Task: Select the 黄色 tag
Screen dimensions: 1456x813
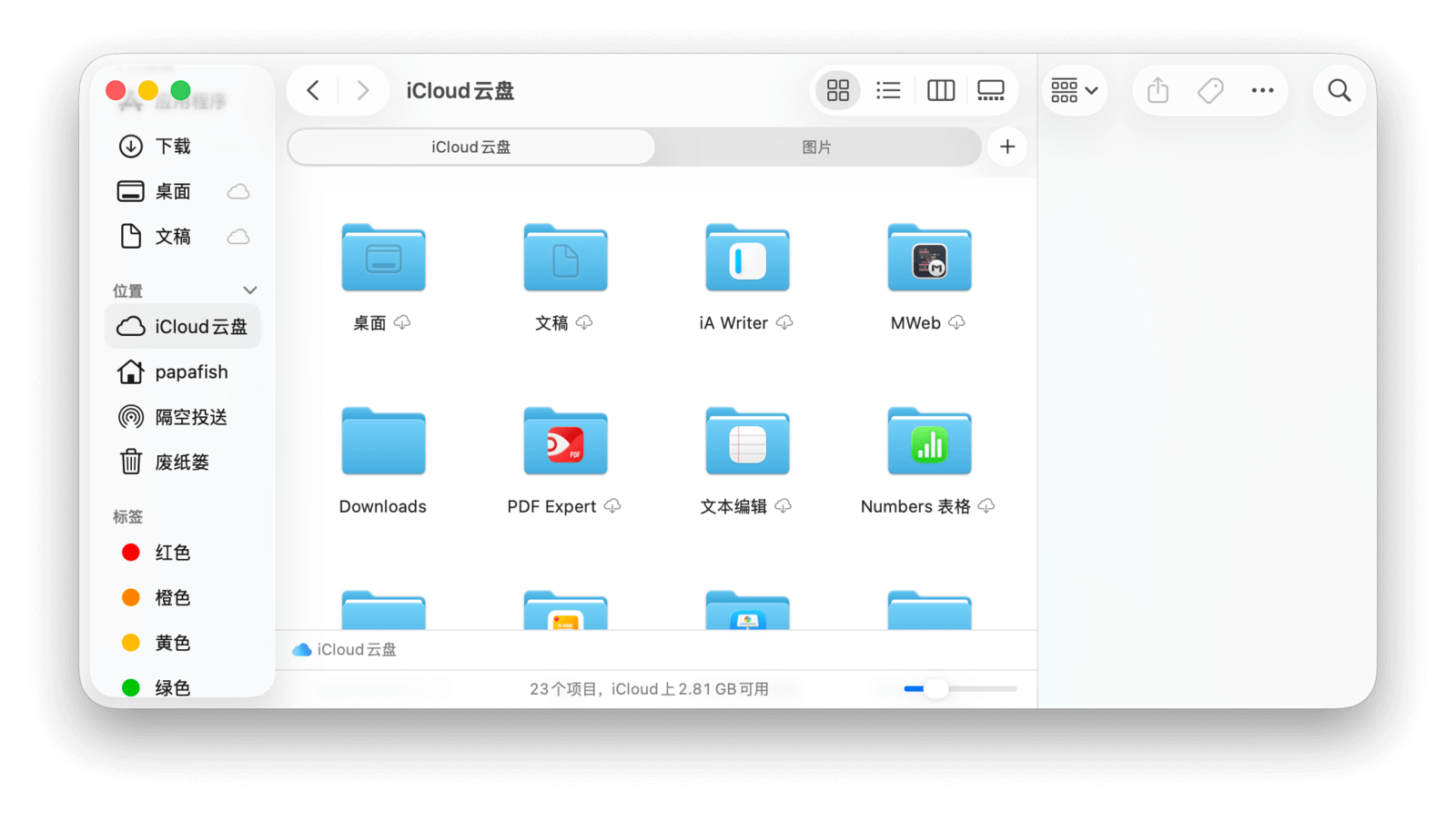Action: [x=182, y=643]
